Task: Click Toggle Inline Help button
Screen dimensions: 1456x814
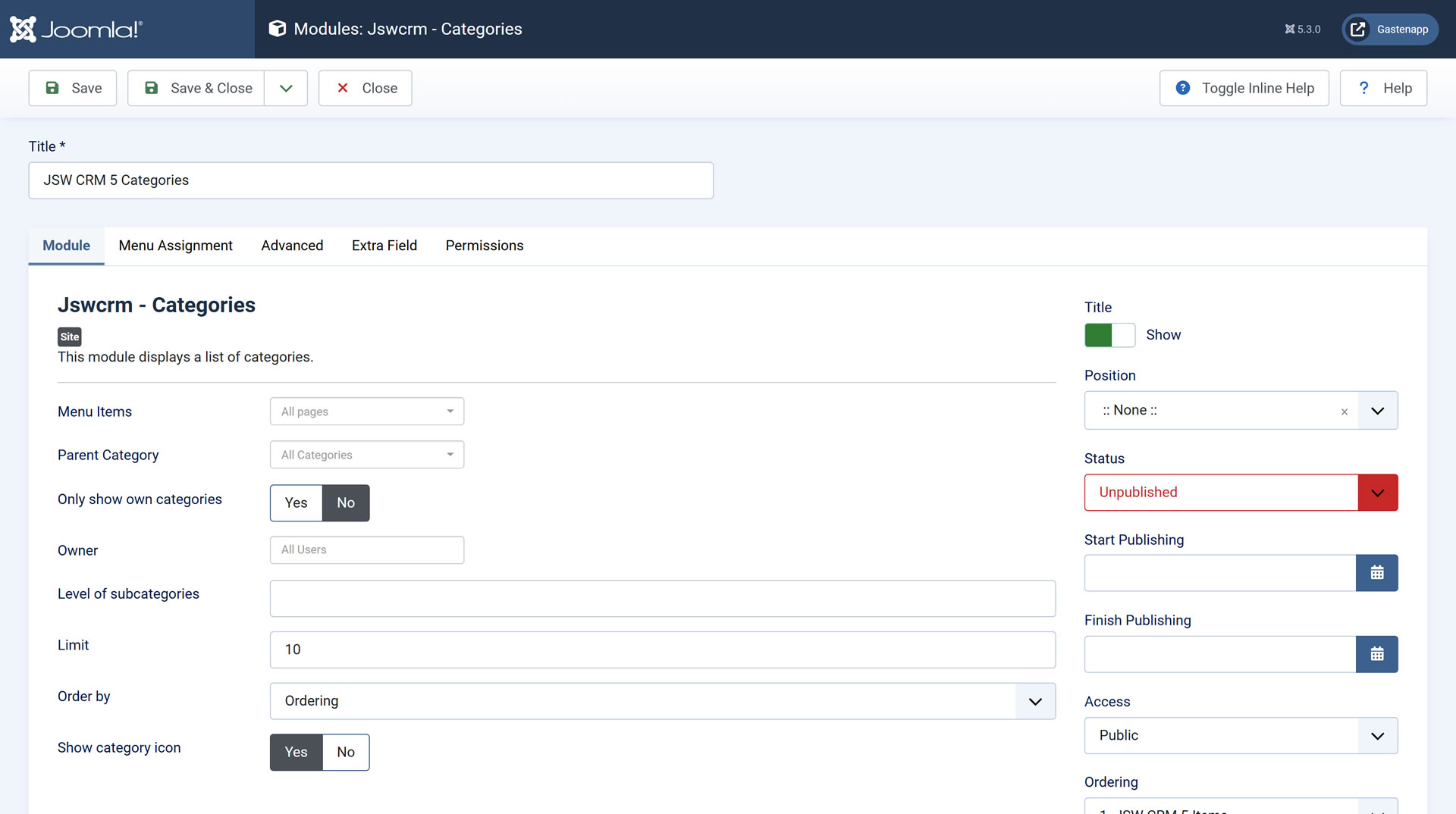Action: point(1244,88)
